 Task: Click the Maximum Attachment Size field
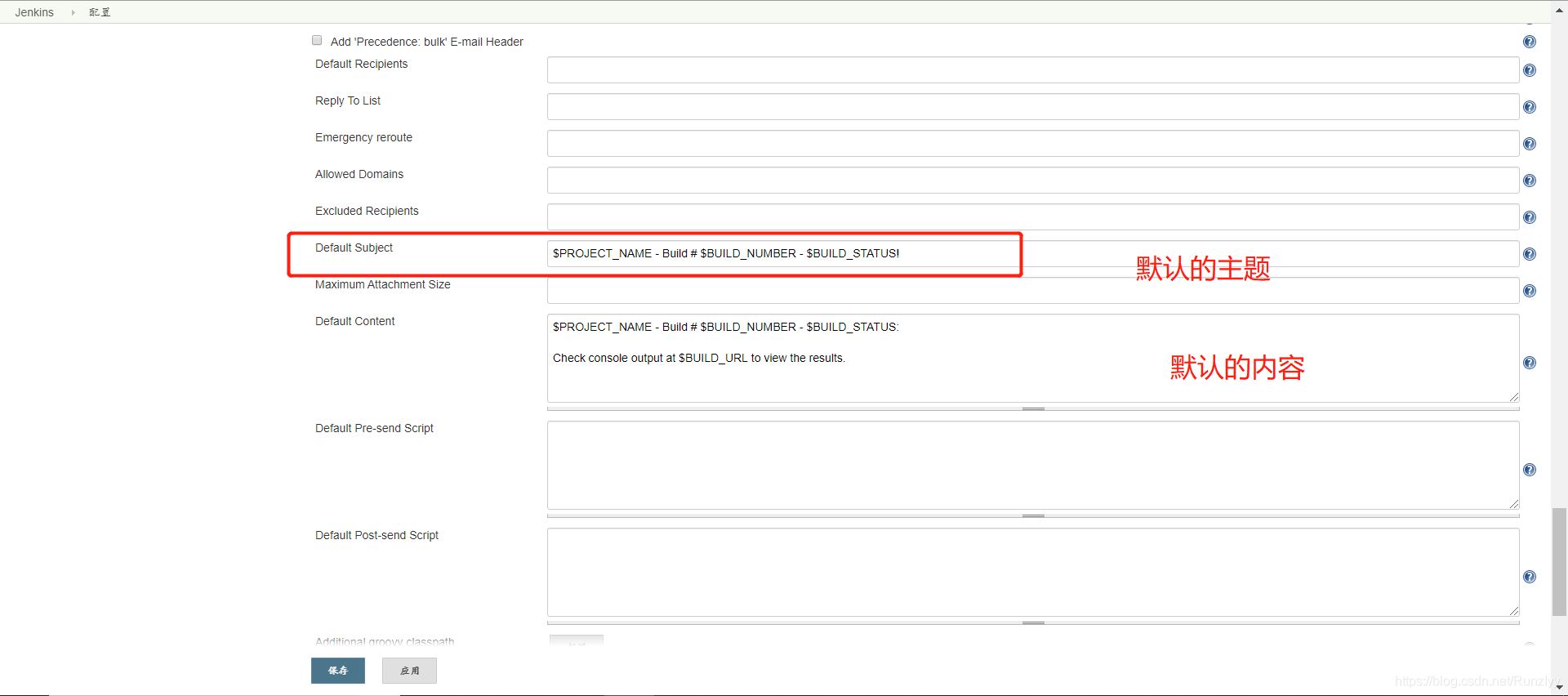coord(1033,291)
